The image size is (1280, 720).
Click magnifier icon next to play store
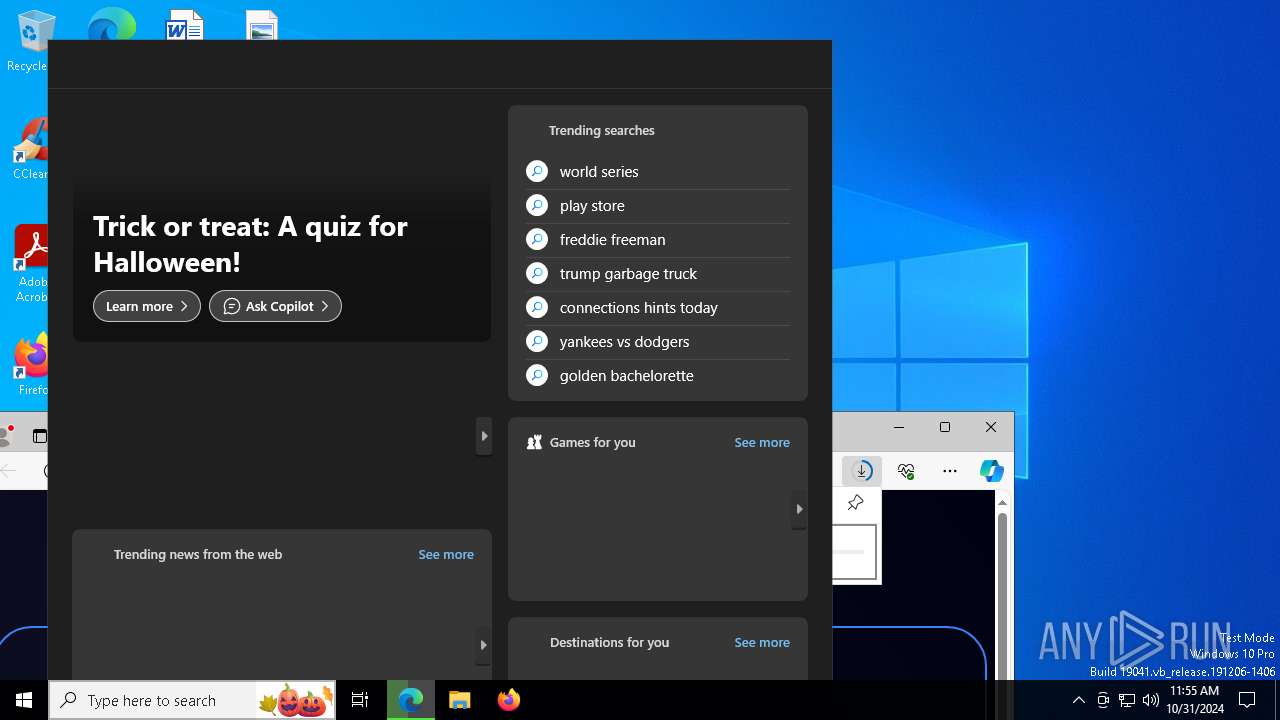(x=537, y=206)
